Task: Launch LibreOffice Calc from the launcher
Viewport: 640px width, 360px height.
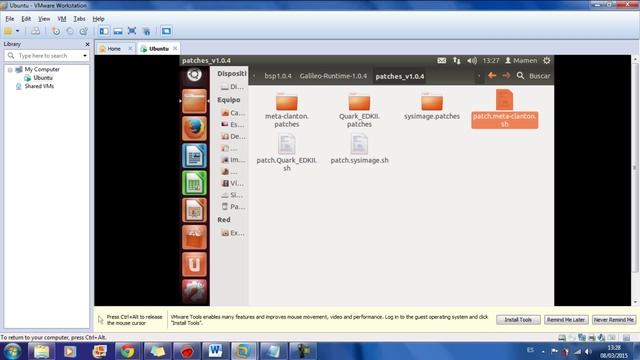Action: [x=194, y=183]
